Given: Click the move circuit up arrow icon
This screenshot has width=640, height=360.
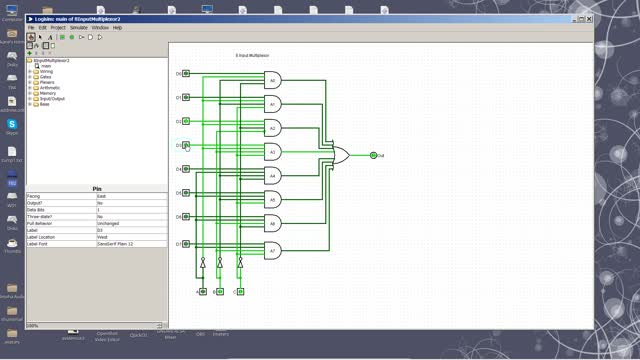Looking at the screenshot, I should 36,53.
